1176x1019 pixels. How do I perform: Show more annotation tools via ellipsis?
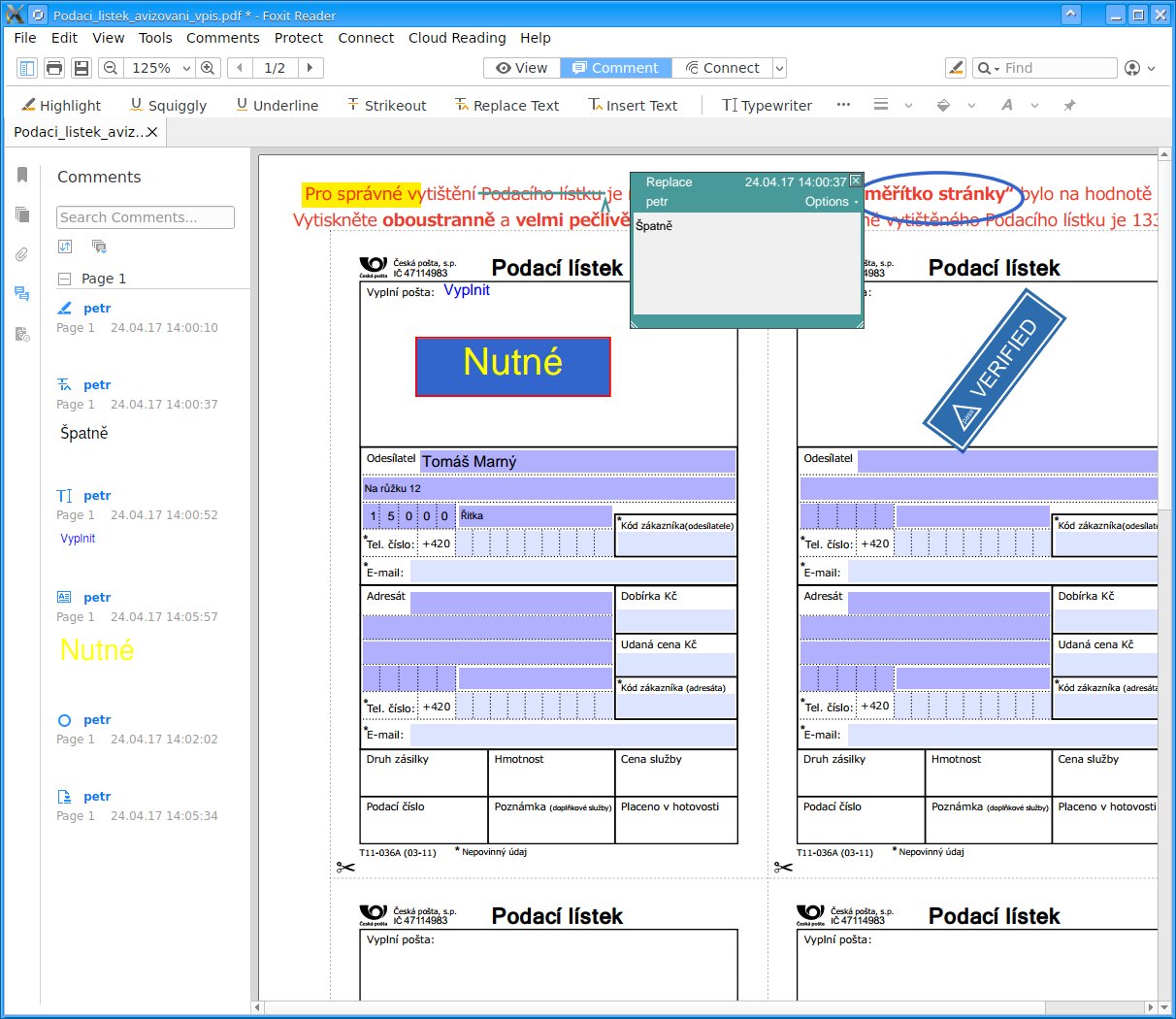(x=843, y=105)
